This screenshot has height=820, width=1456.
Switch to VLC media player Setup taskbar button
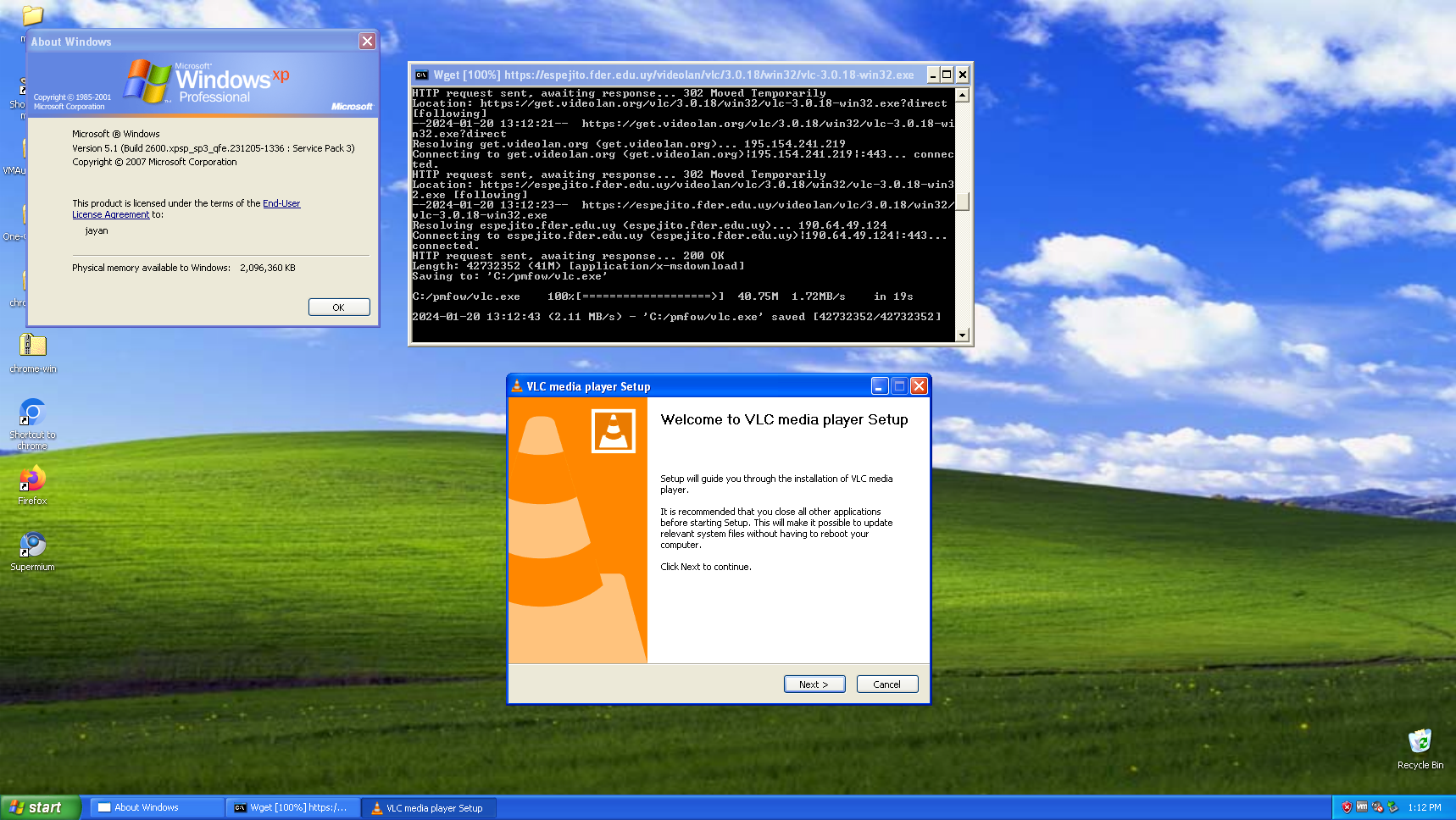pyautogui.click(x=429, y=808)
